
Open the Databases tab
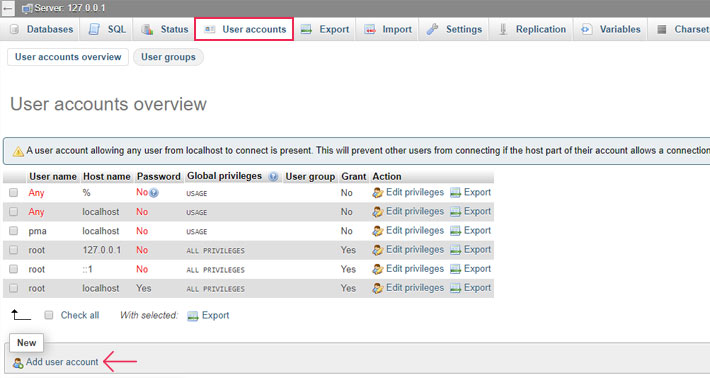[40, 29]
